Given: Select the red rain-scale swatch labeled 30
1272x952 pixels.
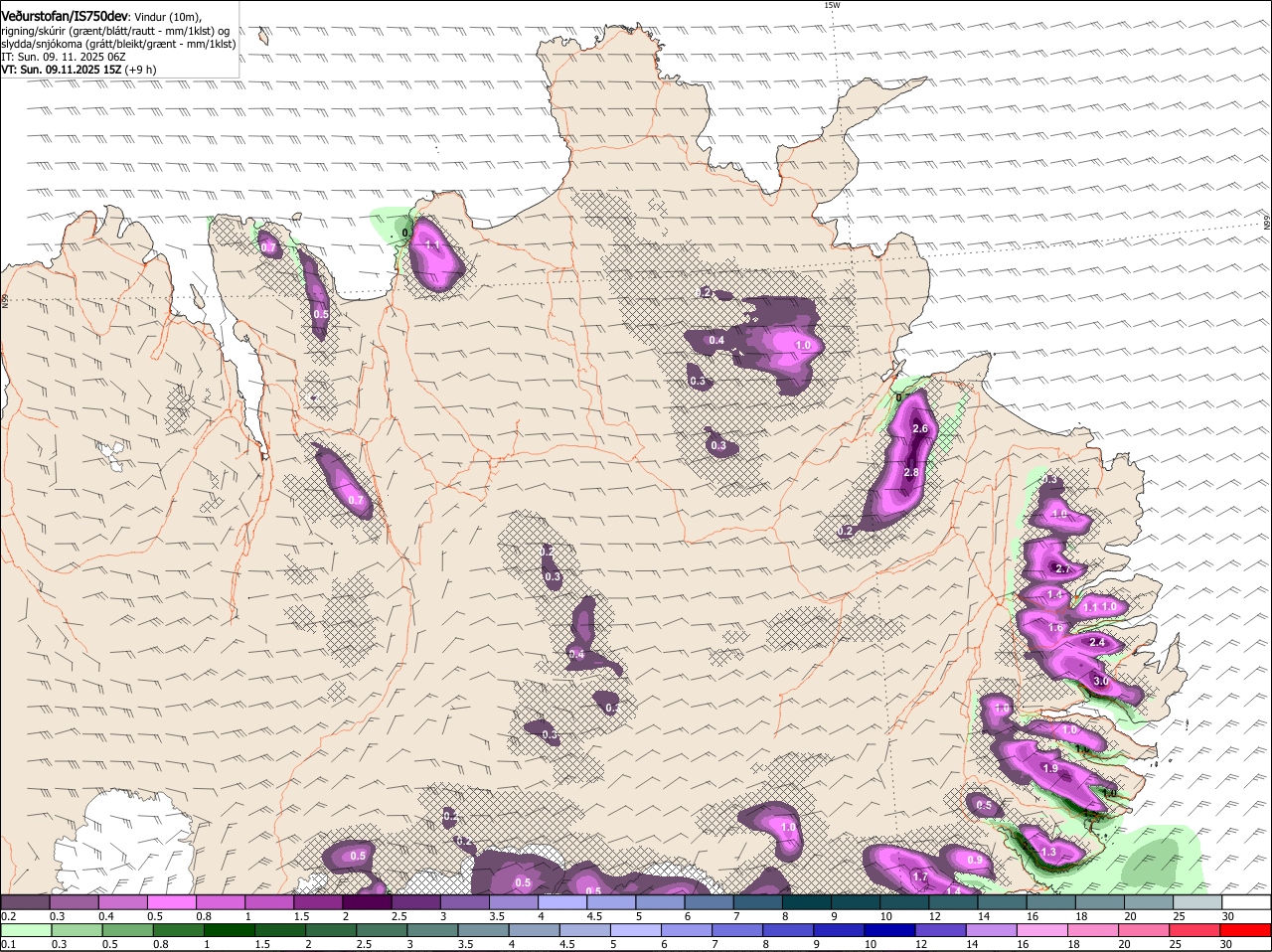Looking at the screenshot, I should pyautogui.click(x=1246, y=931).
